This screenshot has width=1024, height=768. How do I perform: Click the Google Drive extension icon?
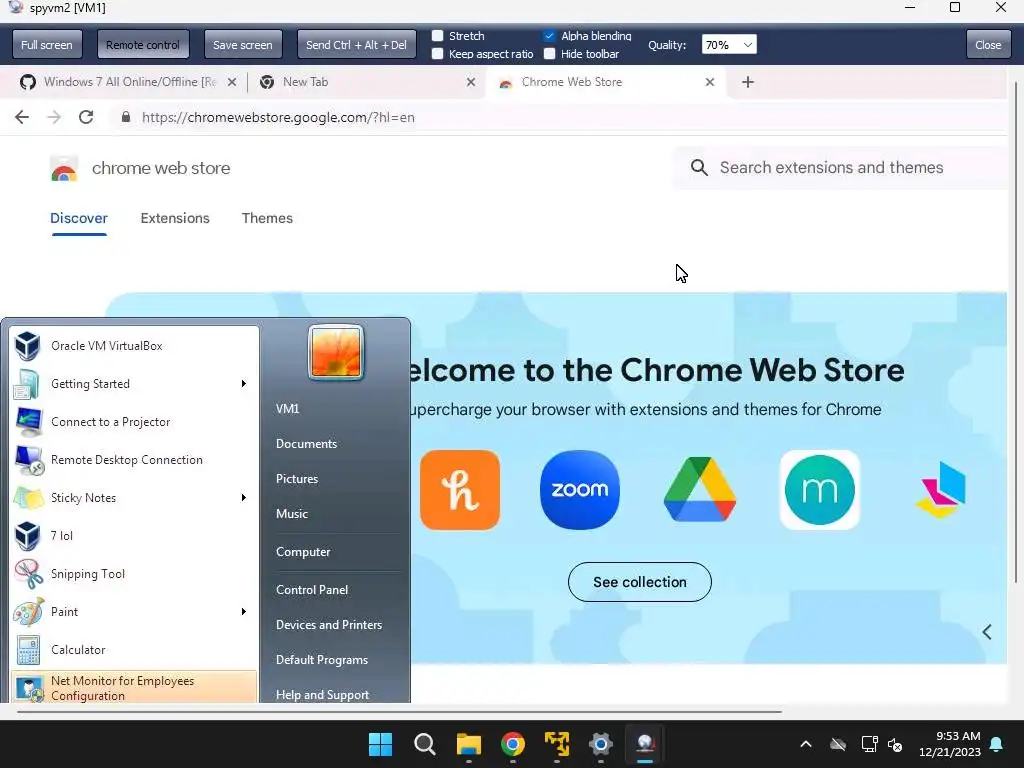click(x=700, y=490)
